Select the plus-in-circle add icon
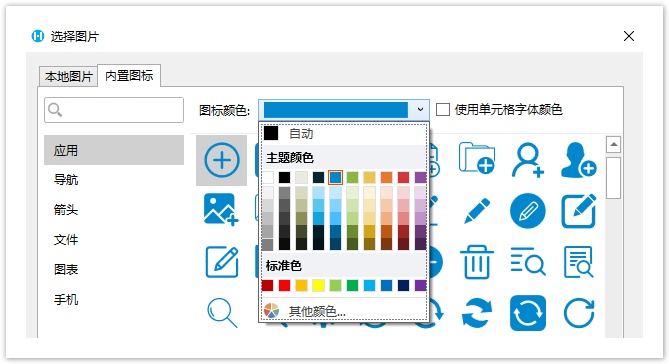The height and width of the screenshot is (364, 669). pos(221,160)
